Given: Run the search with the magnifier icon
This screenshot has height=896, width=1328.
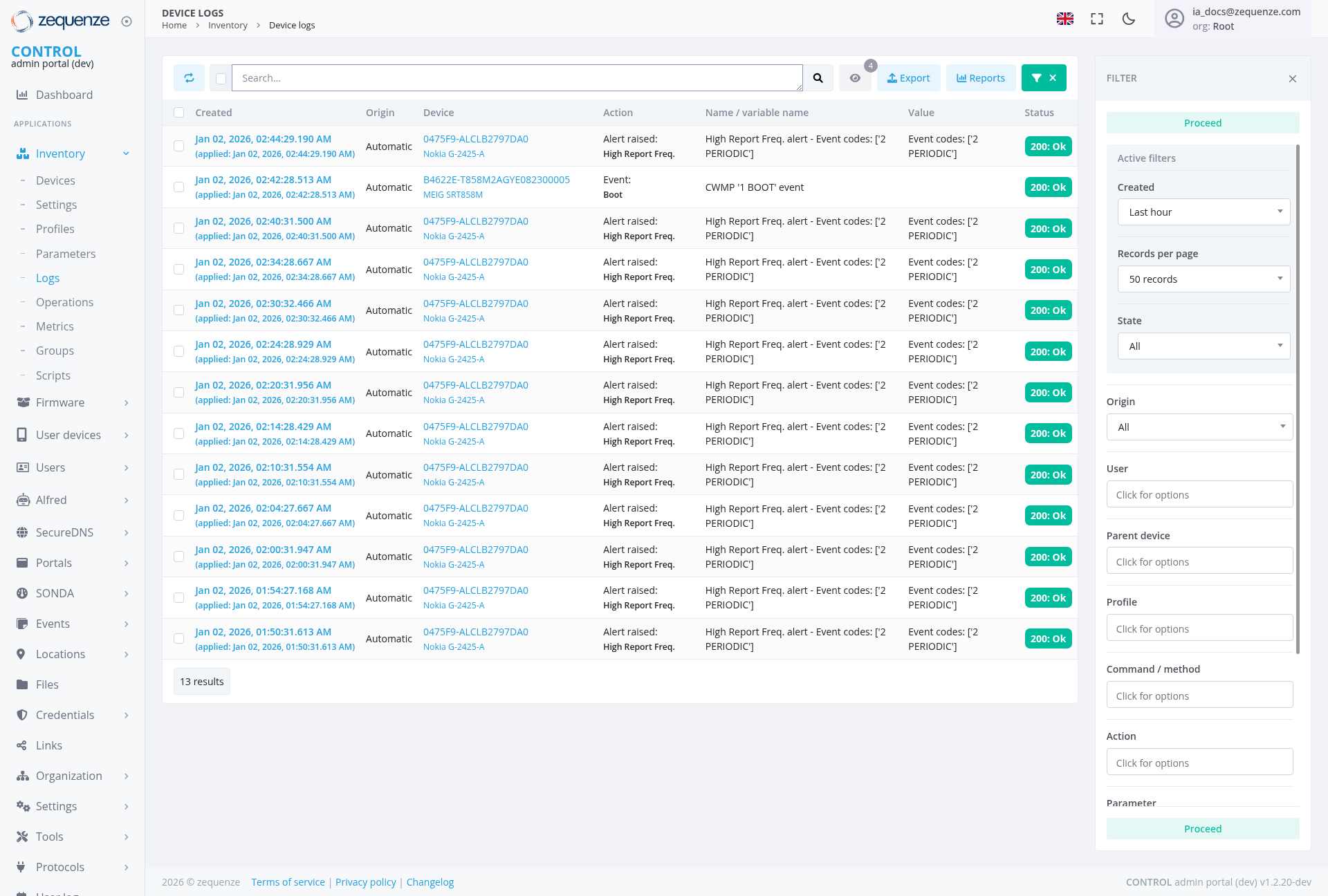Looking at the screenshot, I should (818, 77).
